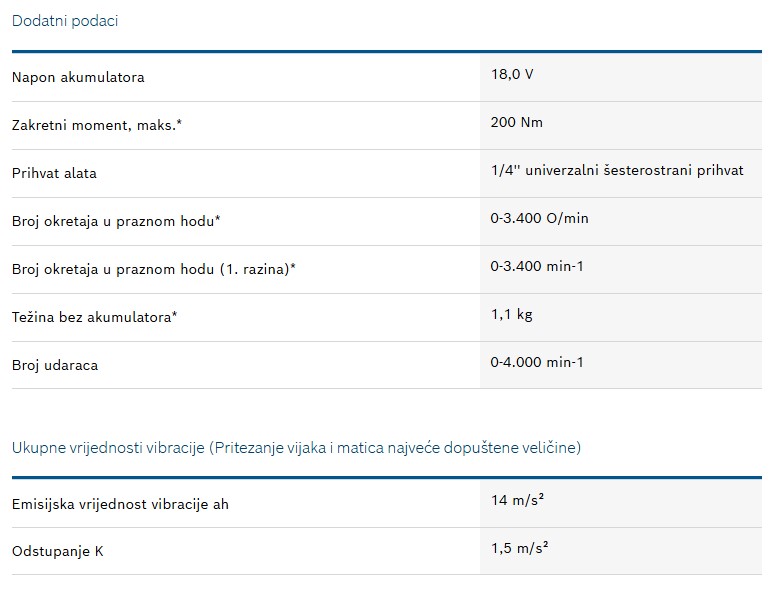Select the Prihvat alata row label

pos(55,173)
